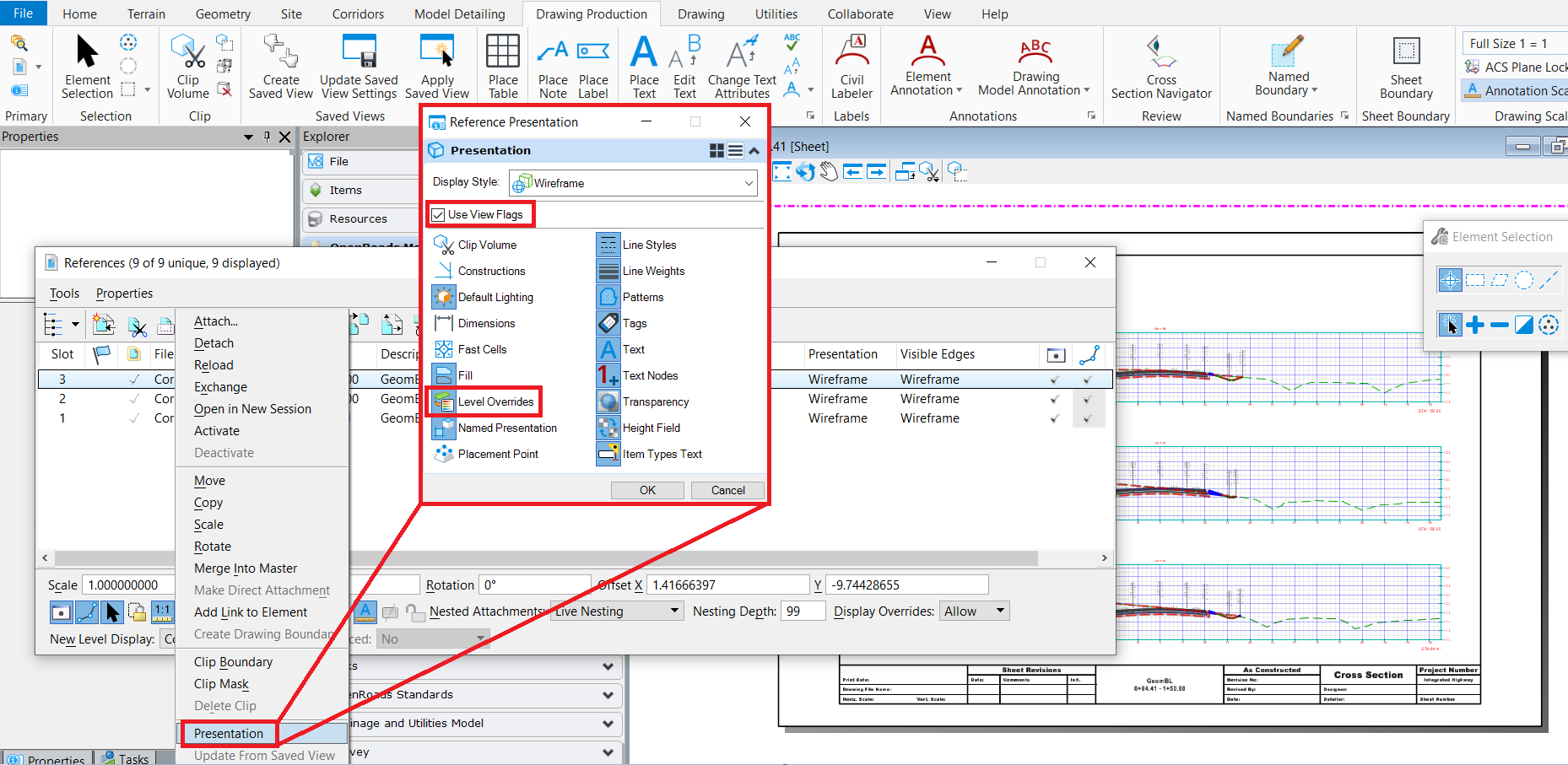Viewport: 1568px width, 765px height.
Task: Open Properties panel dropdown arrow
Action: click(x=248, y=137)
